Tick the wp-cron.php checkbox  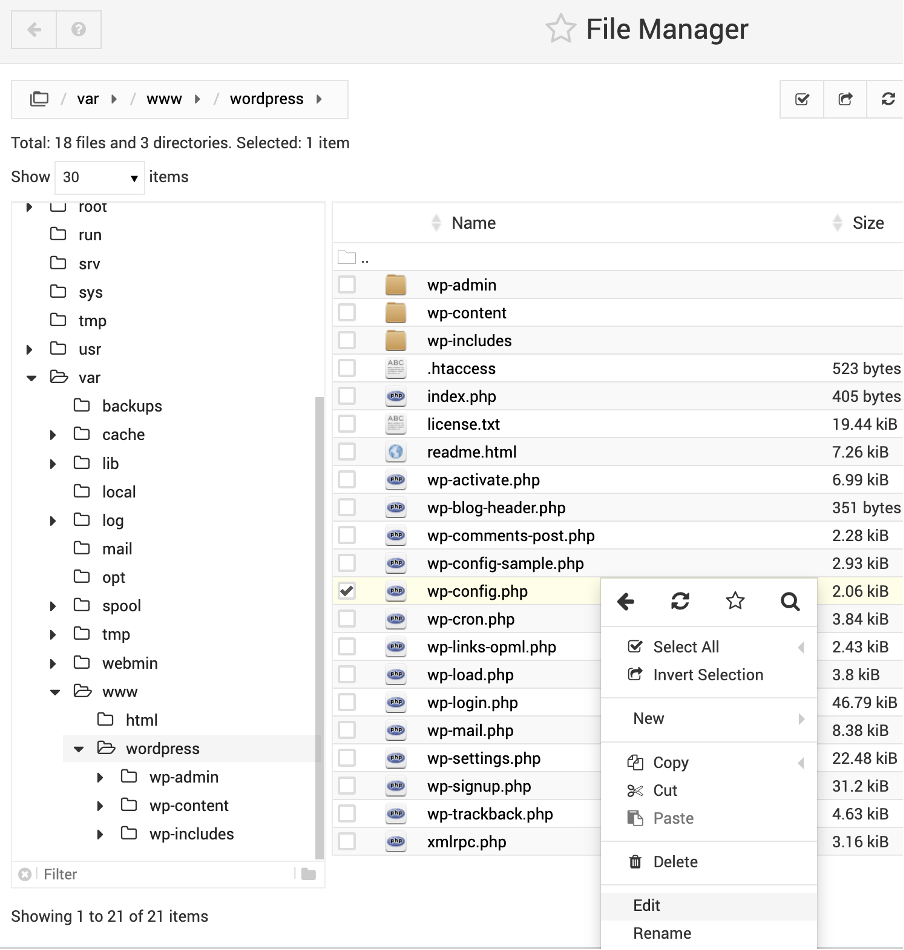[347, 619]
